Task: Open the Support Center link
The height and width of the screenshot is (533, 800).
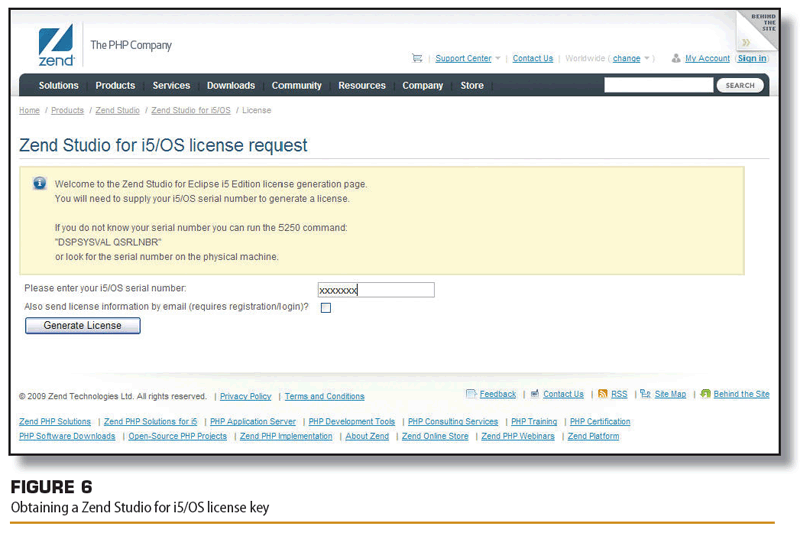Action: coord(463,58)
